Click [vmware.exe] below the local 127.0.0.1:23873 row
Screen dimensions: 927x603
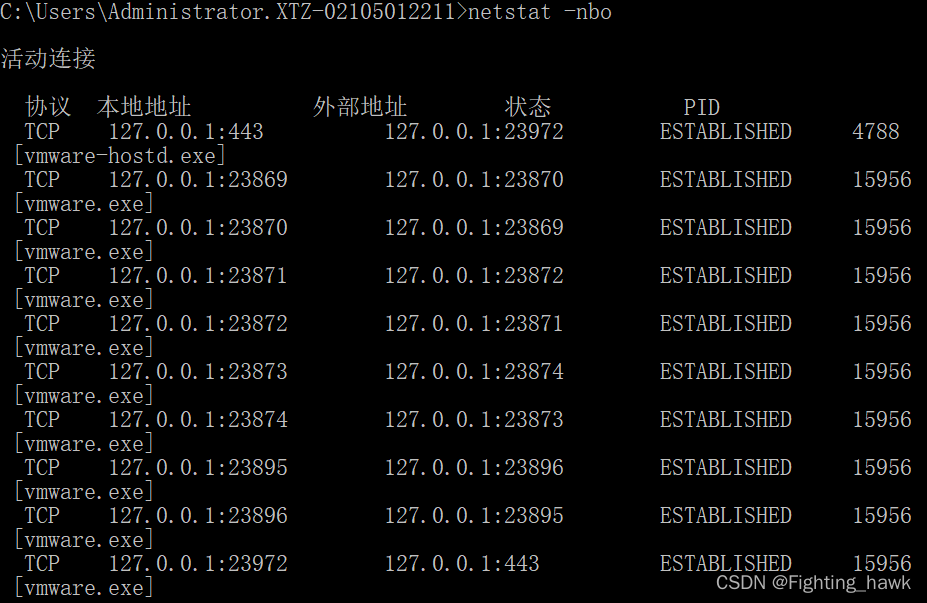(x=83, y=396)
